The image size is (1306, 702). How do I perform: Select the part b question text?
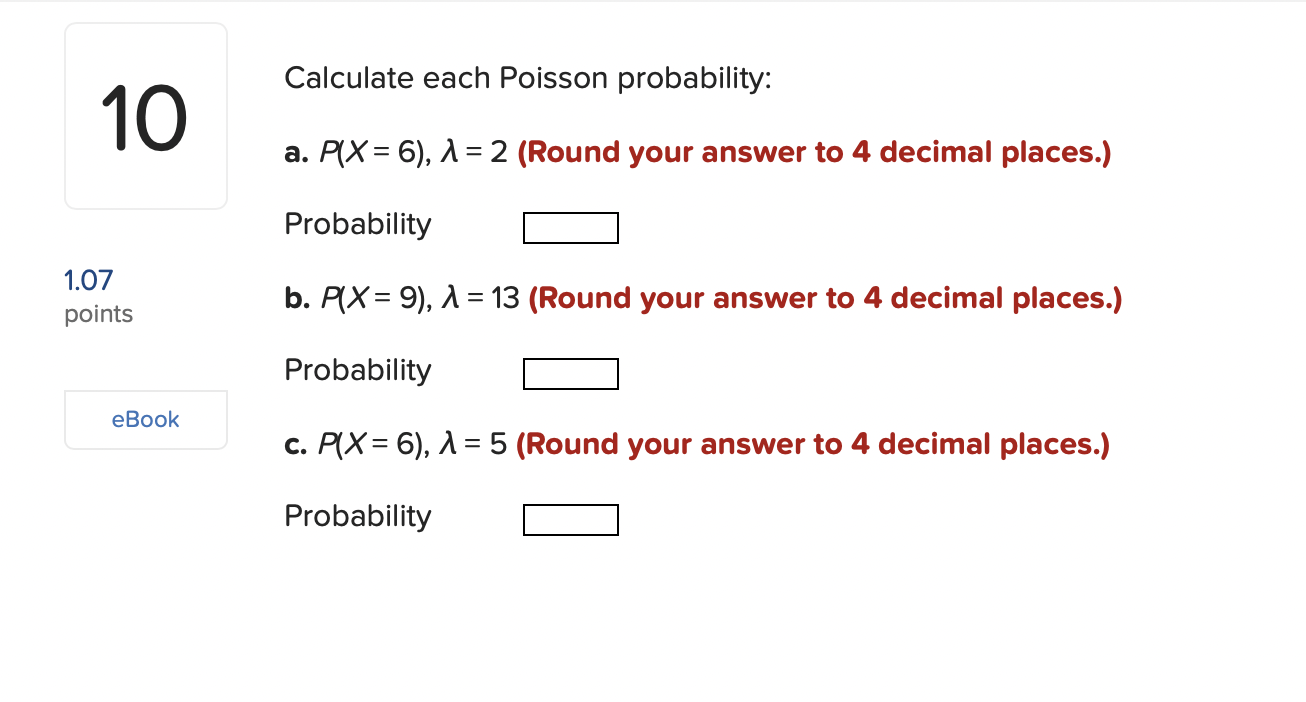[x=400, y=298]
